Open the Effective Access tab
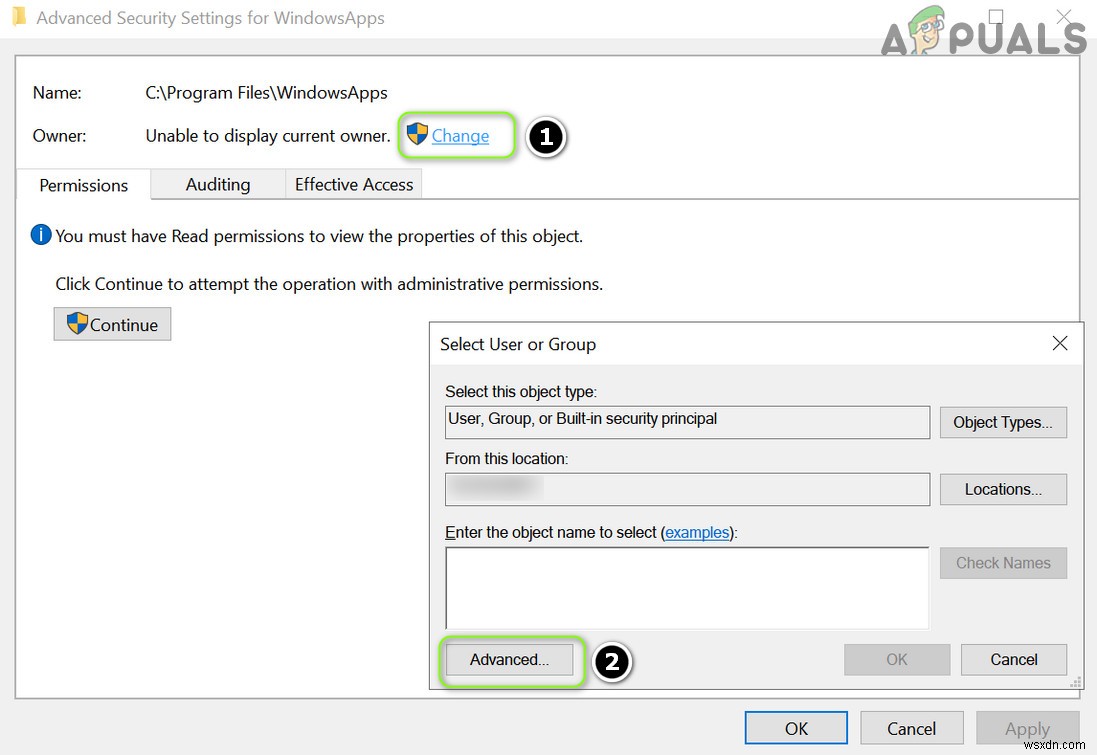This screenshot has width=1097, height=755. [x=353, y=184]
